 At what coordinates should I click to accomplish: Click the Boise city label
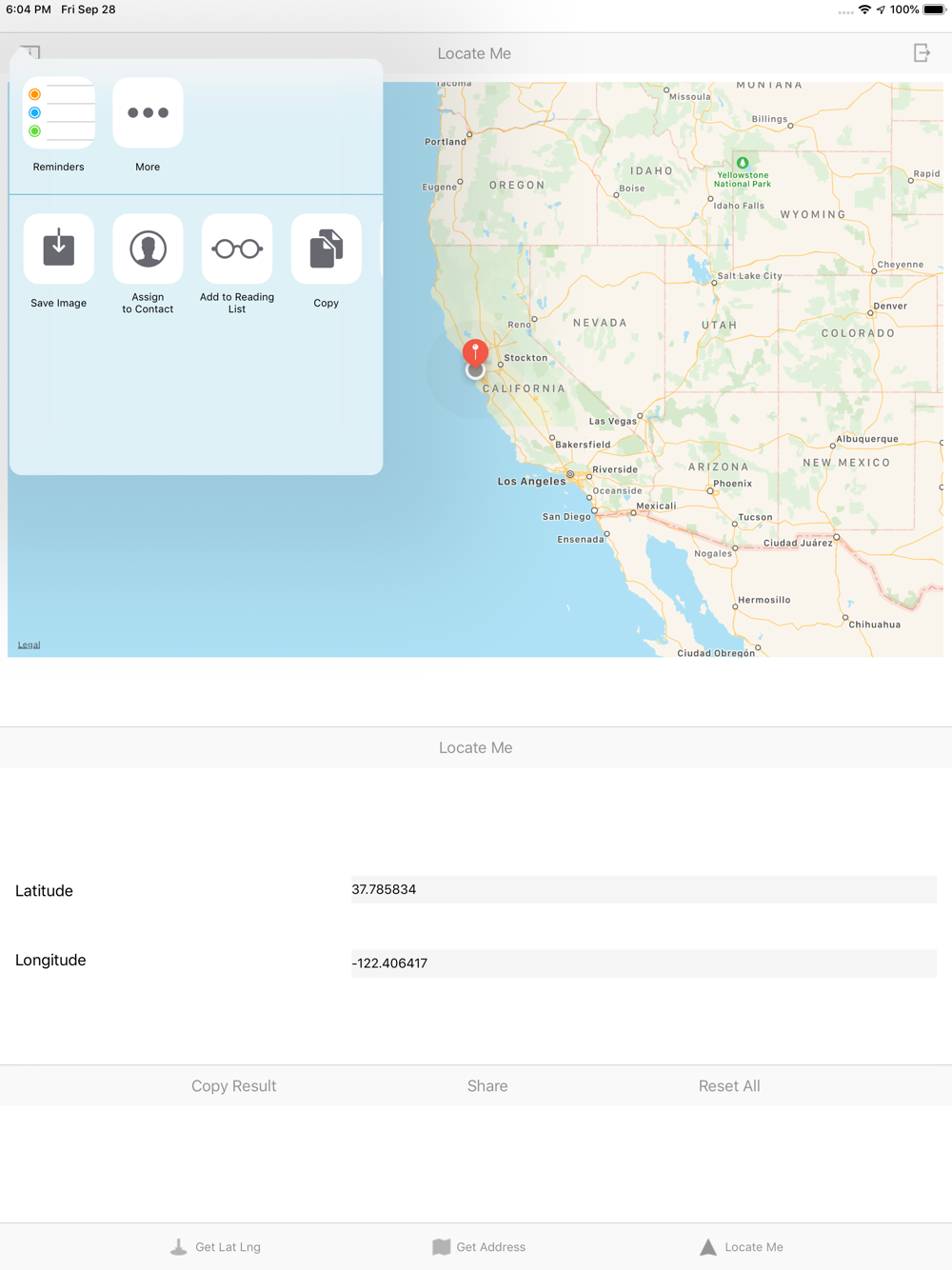click(632, 189)
